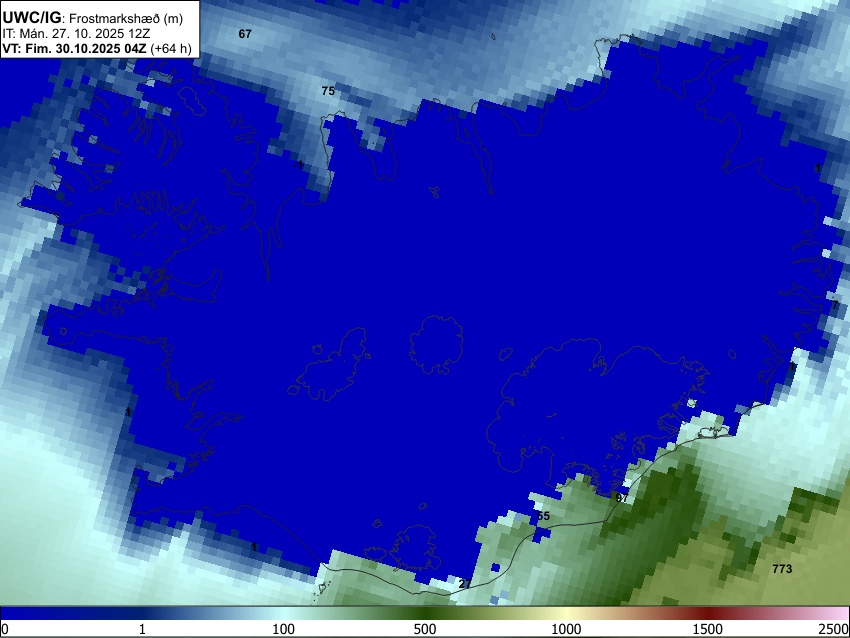Click the legend tick label '500'

click(425, 629)
